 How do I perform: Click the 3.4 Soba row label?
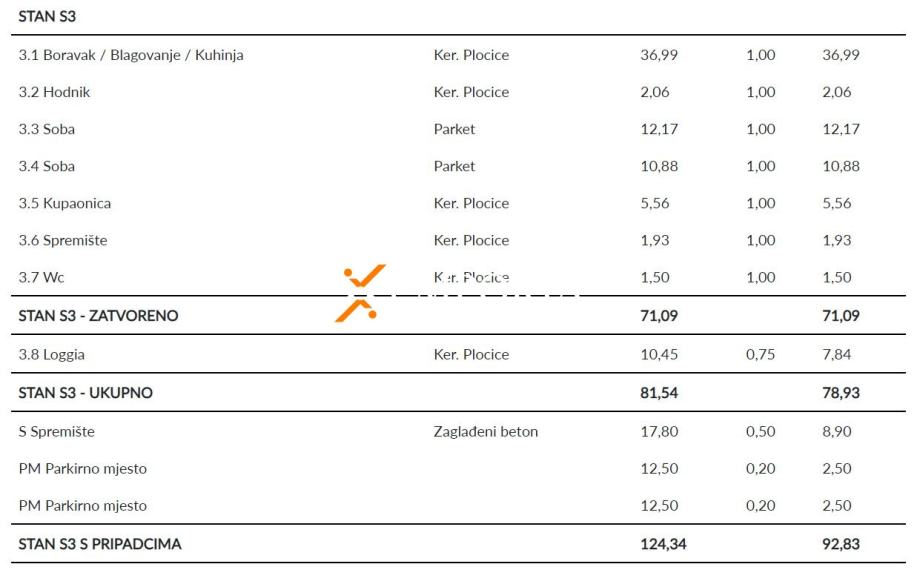pyautogui.click(x=46, y=166)
